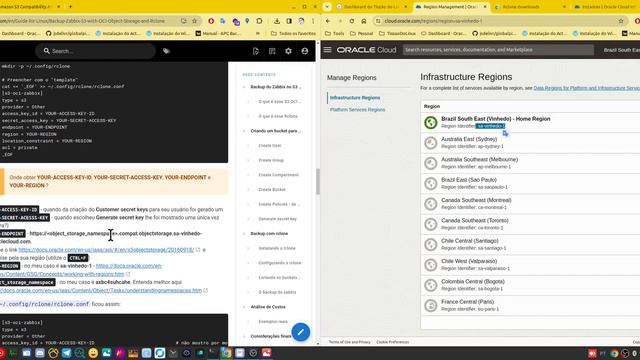Click the home button in Oracle browser toolbar
The image size is (640, 360).
click(x=364, y=21)
